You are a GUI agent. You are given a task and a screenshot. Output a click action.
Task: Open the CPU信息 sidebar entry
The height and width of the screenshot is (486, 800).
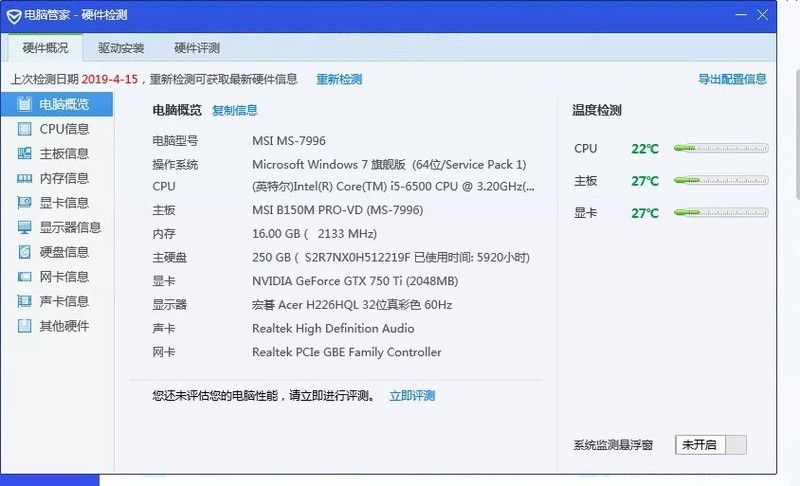57,129
